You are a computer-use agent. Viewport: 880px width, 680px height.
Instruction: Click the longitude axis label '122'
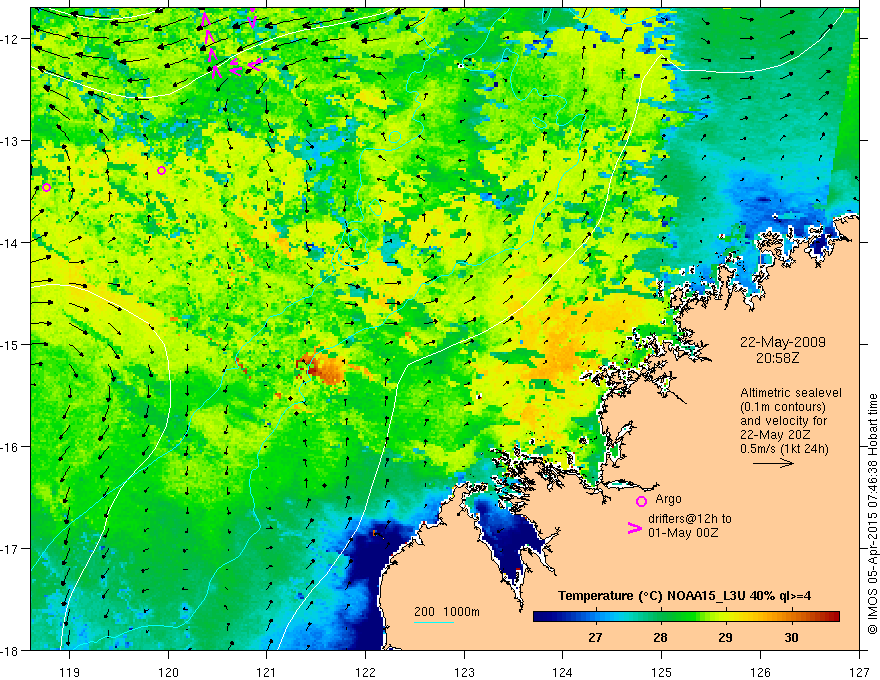coord(365,672)
